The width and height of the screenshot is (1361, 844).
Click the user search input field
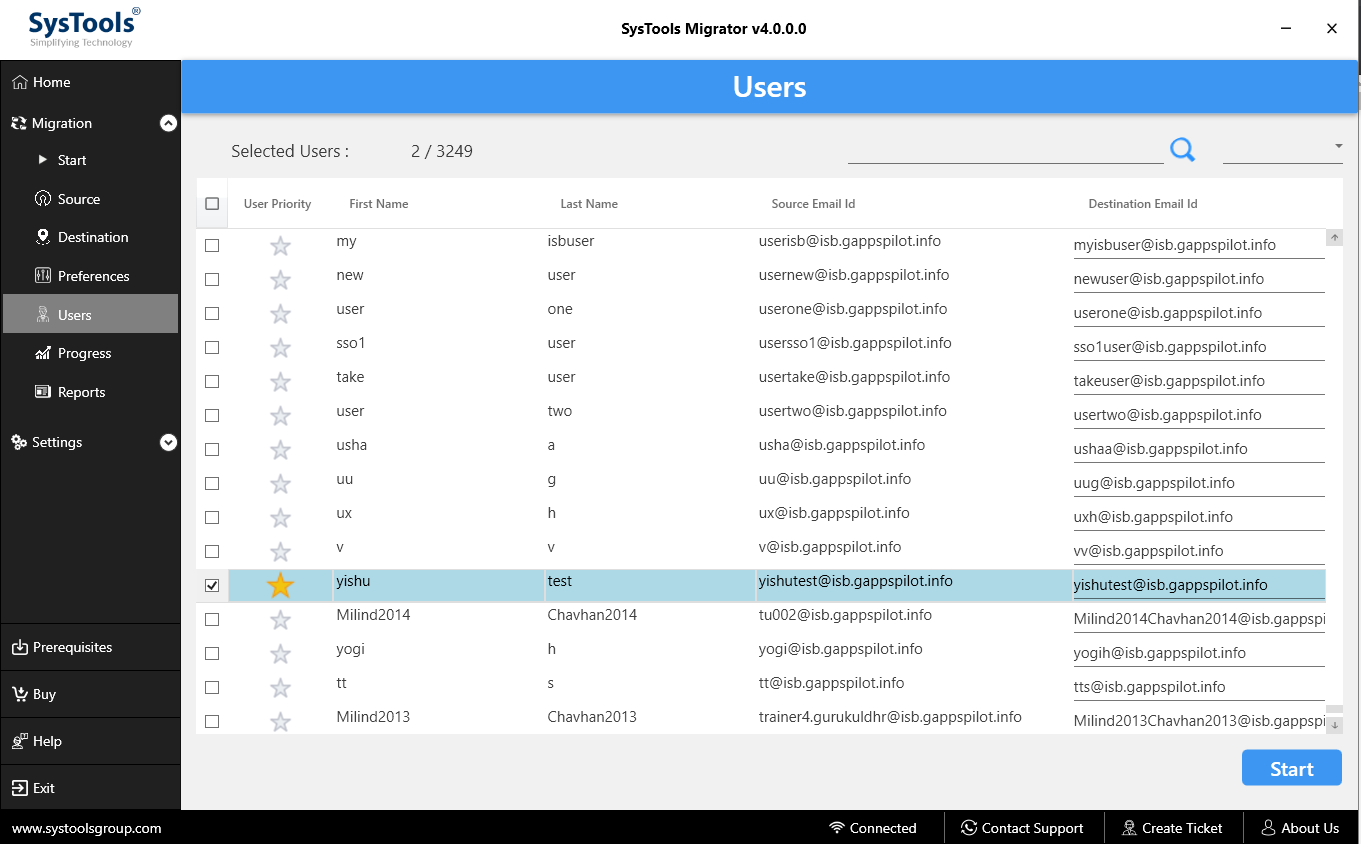(1005, 150)
